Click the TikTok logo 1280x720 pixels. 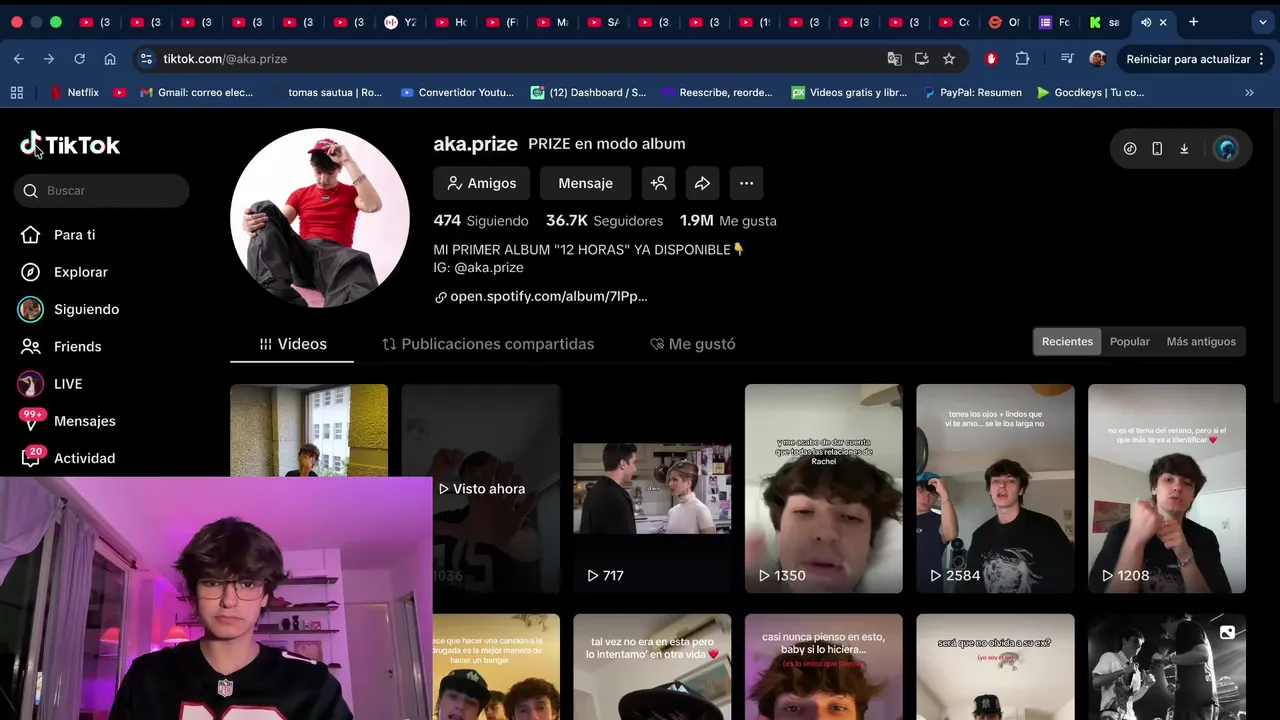point(70,145)
